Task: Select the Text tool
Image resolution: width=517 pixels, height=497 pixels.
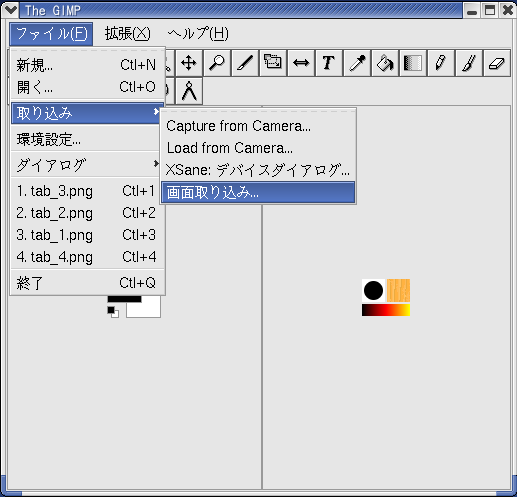Action: (x=329, y=63)
